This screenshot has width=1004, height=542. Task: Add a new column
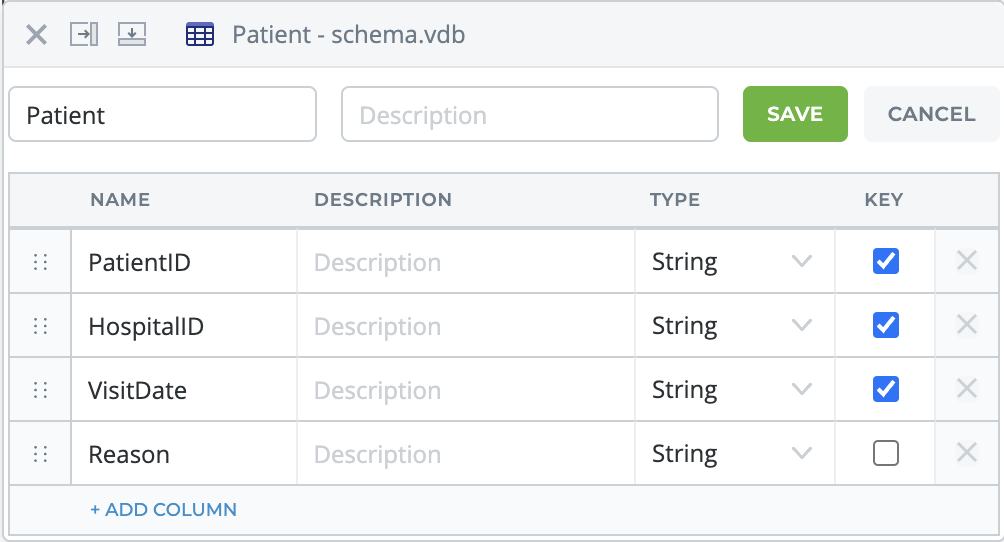pyautogui.click(x=163, y=510)
